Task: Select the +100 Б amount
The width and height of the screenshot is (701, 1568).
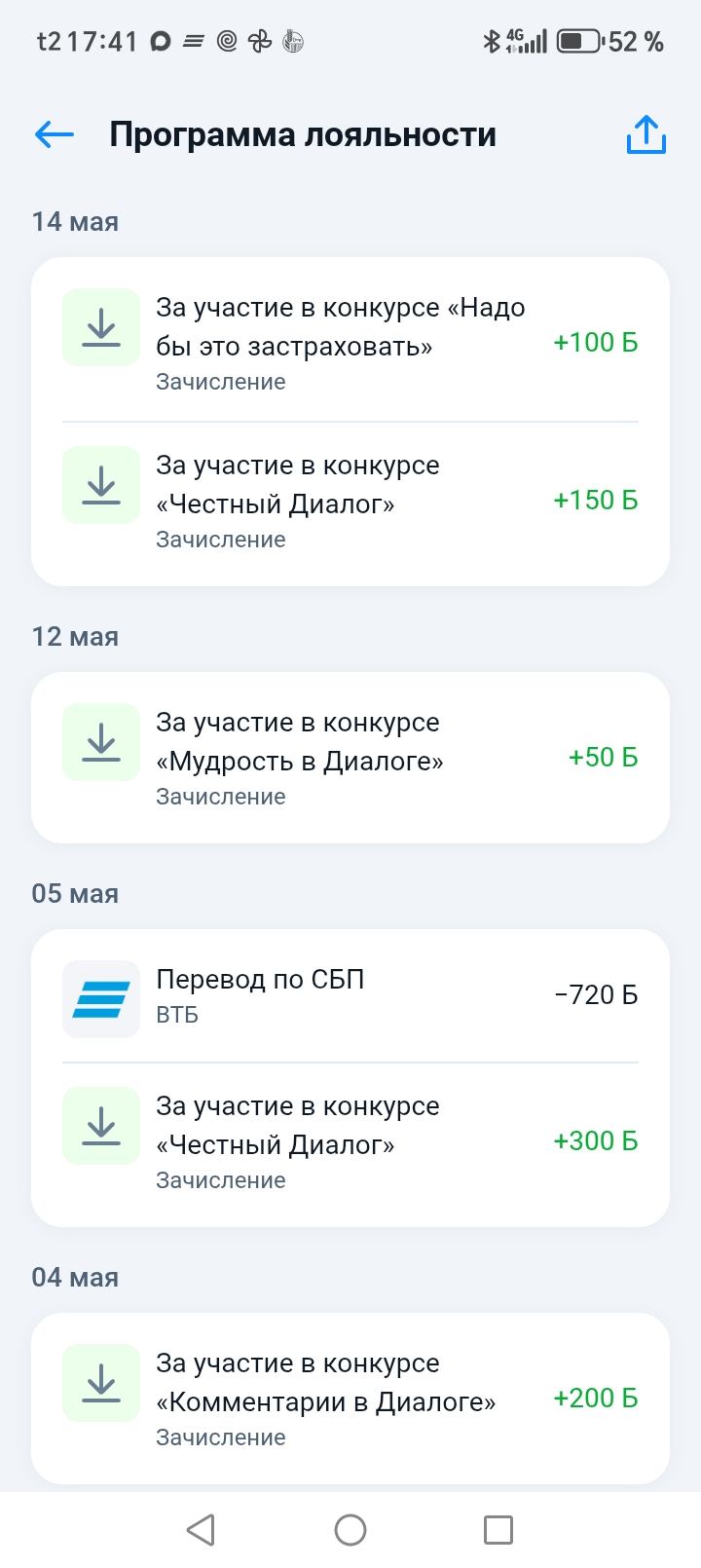Action: 596,343
